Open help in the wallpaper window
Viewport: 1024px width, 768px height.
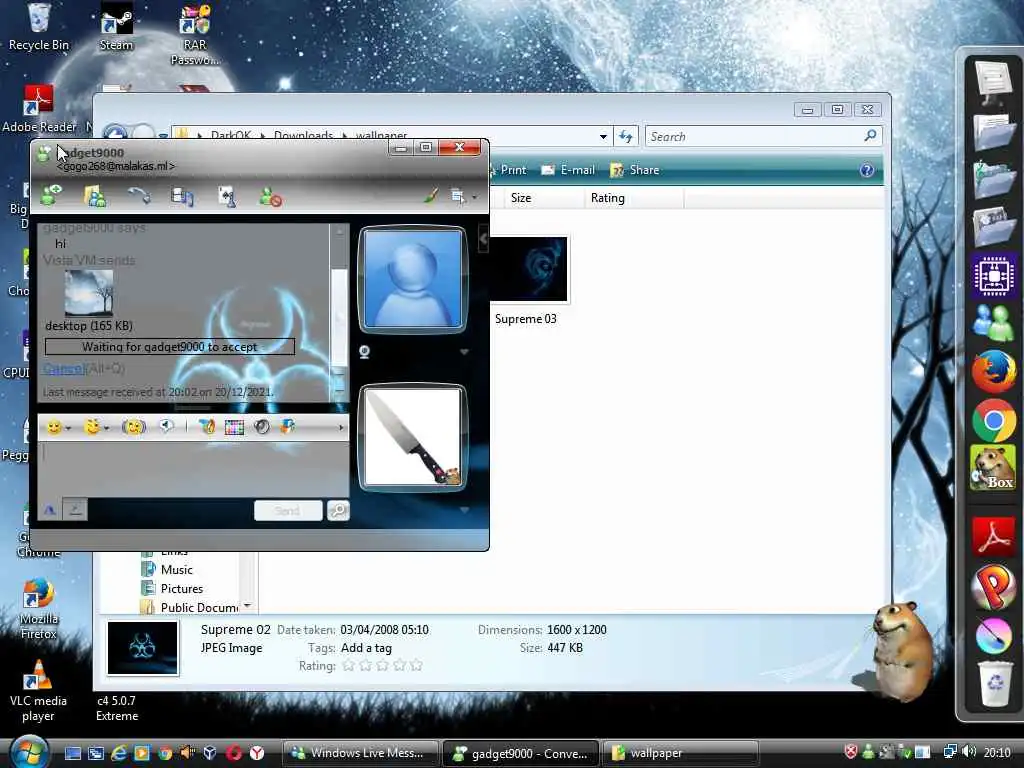[867, 170]
